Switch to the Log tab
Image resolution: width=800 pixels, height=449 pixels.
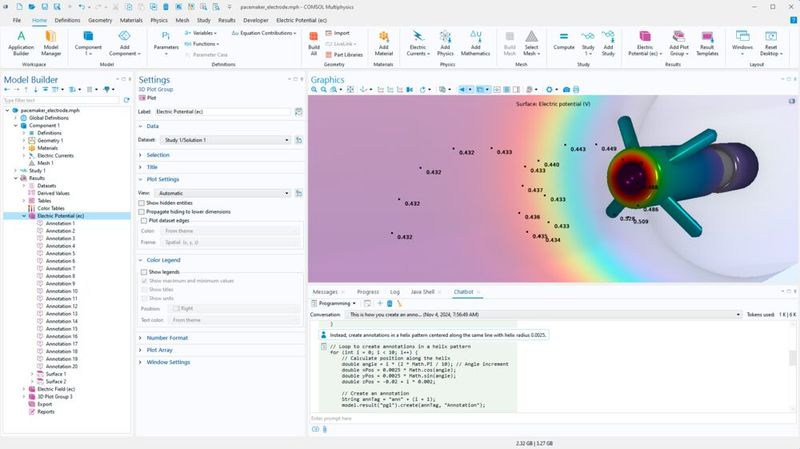click(395, 292)
